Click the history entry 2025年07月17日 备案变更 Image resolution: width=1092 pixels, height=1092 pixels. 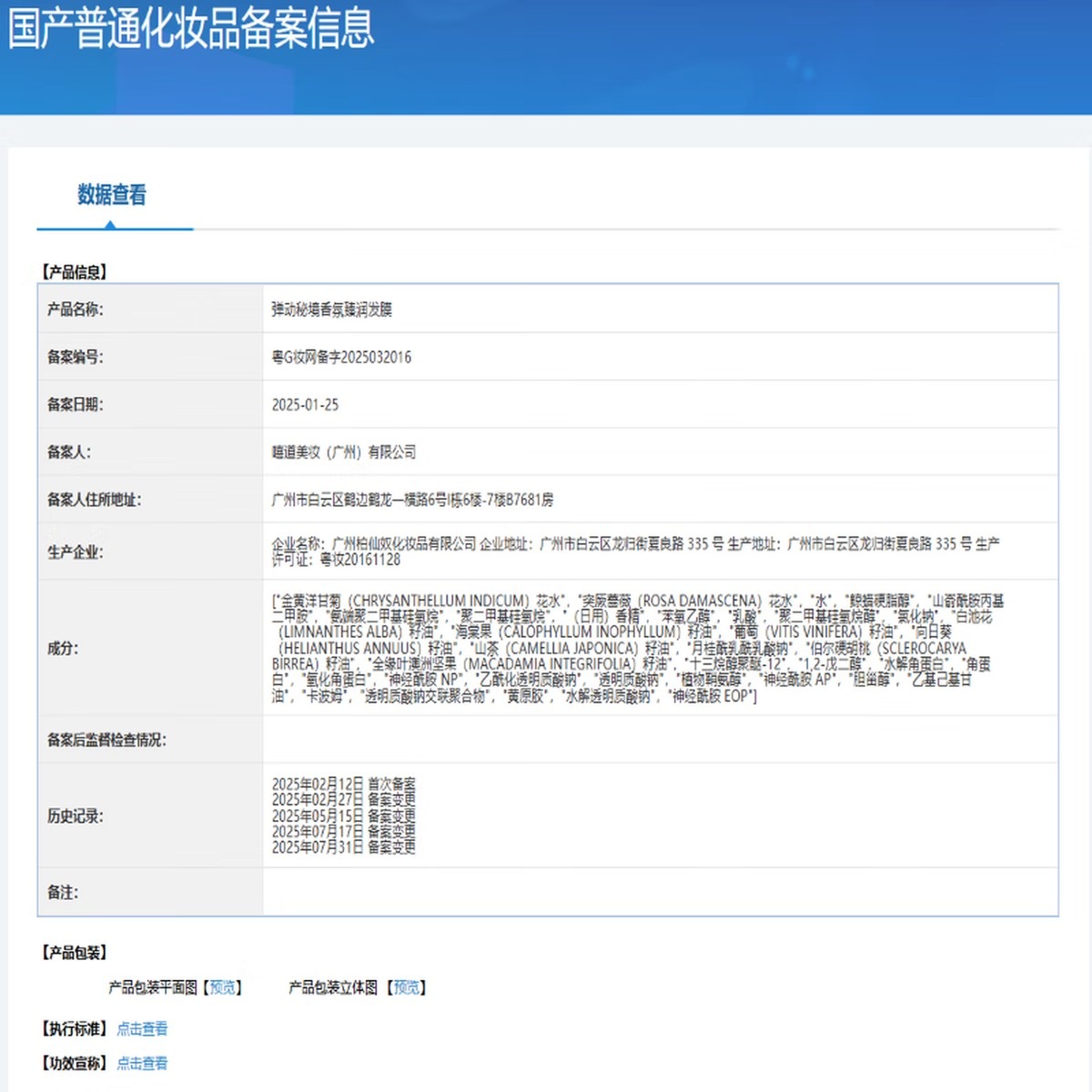point(344,831)
